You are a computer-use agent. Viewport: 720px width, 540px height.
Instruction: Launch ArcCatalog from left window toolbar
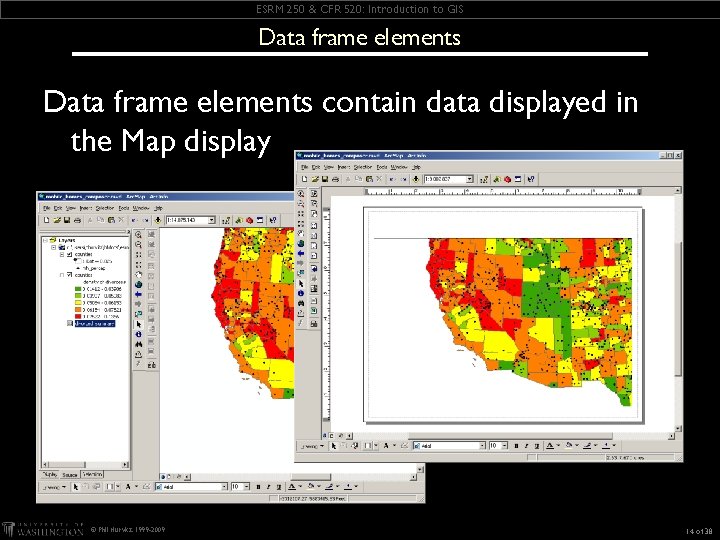[x=239, y=220]
